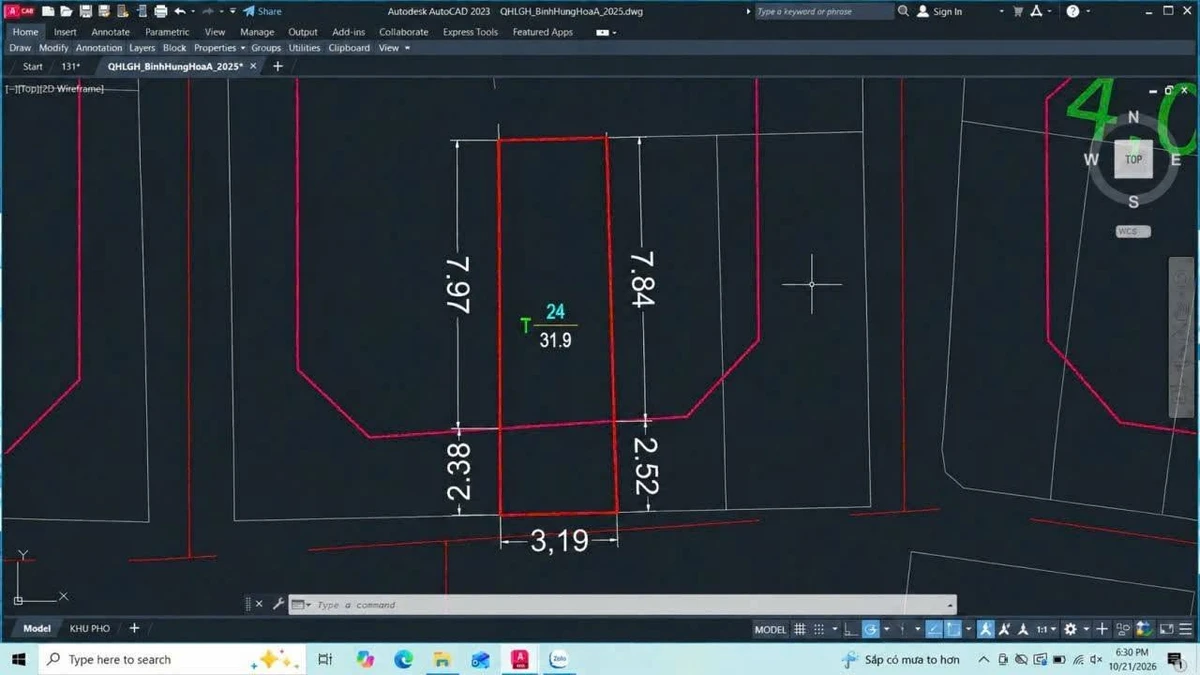
Task: Click the wrench customize icon on command line
Action: pos(278,604)
